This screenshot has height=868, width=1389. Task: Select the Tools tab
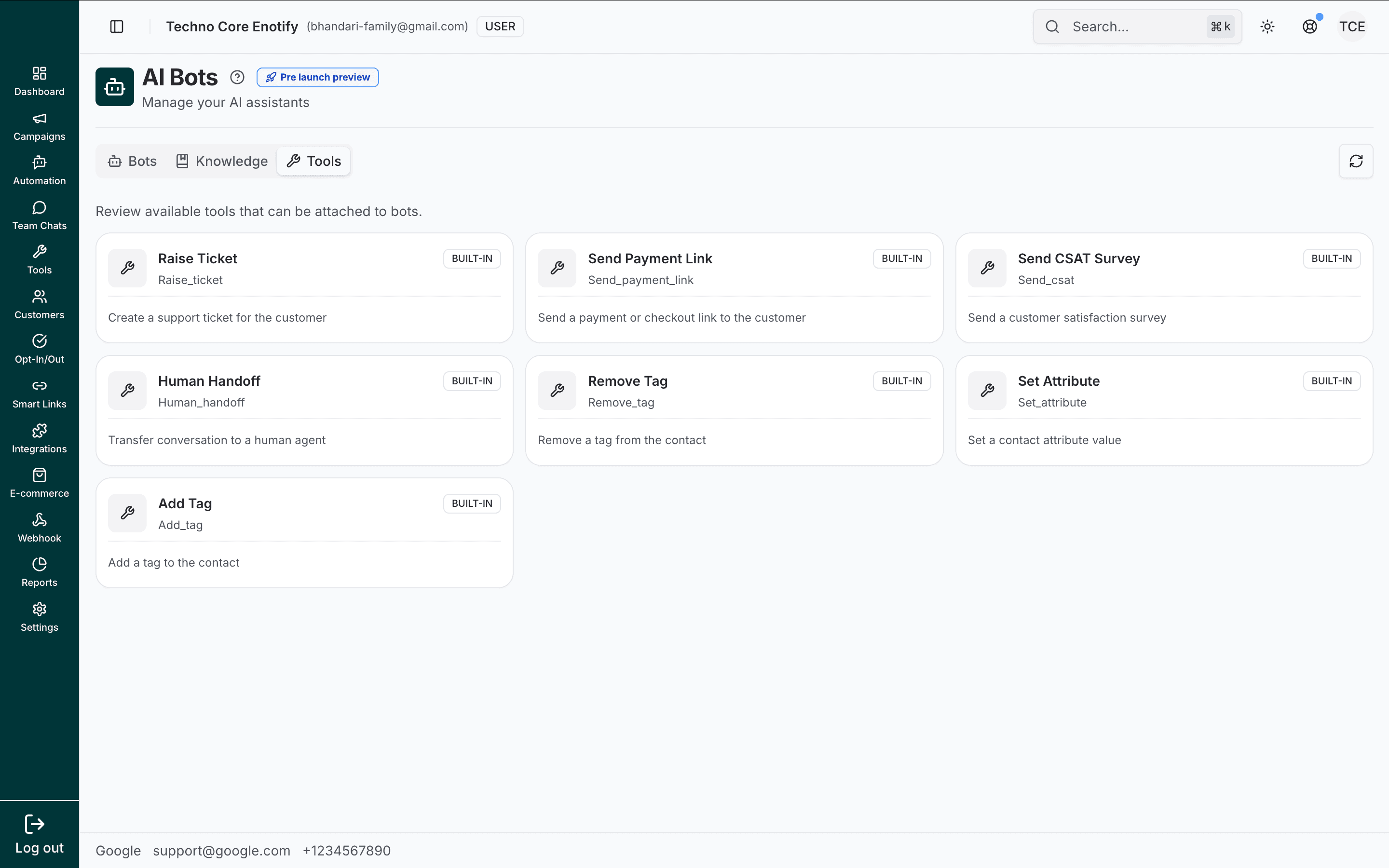314,162
